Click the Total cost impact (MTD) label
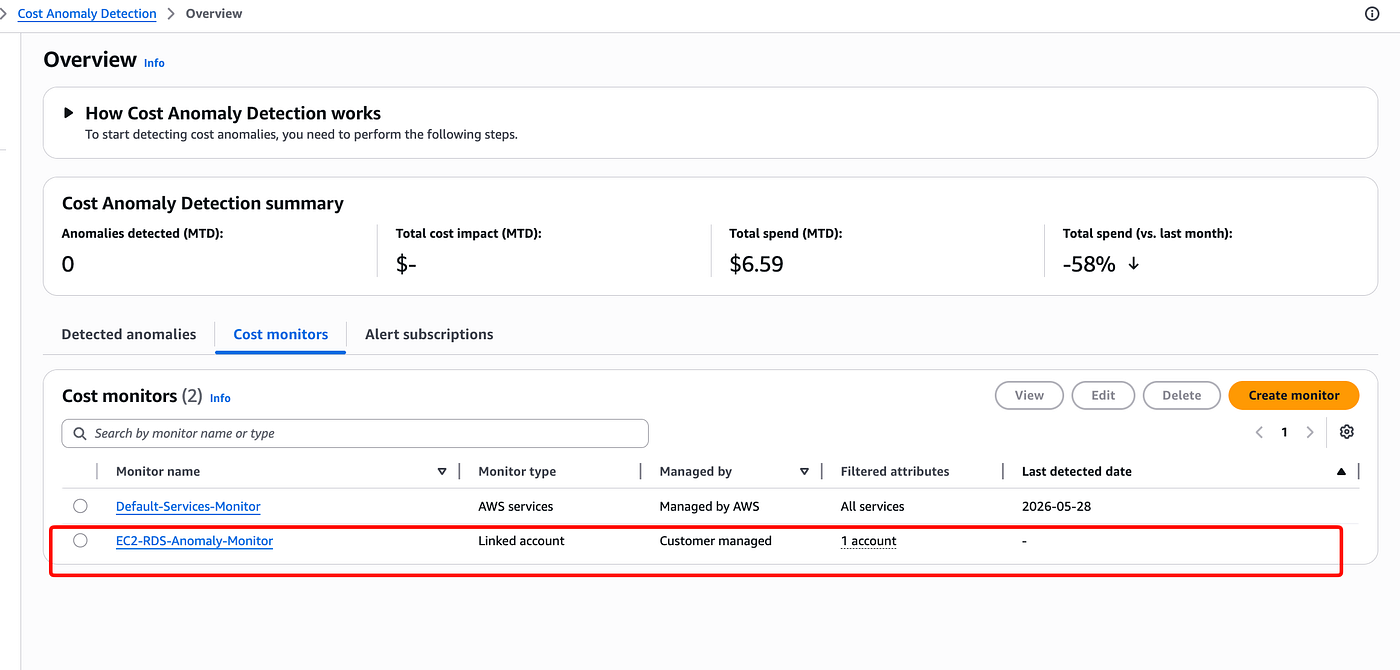Image resolution: width=1400 pixels, height=670 pixels. coord(468,233)
